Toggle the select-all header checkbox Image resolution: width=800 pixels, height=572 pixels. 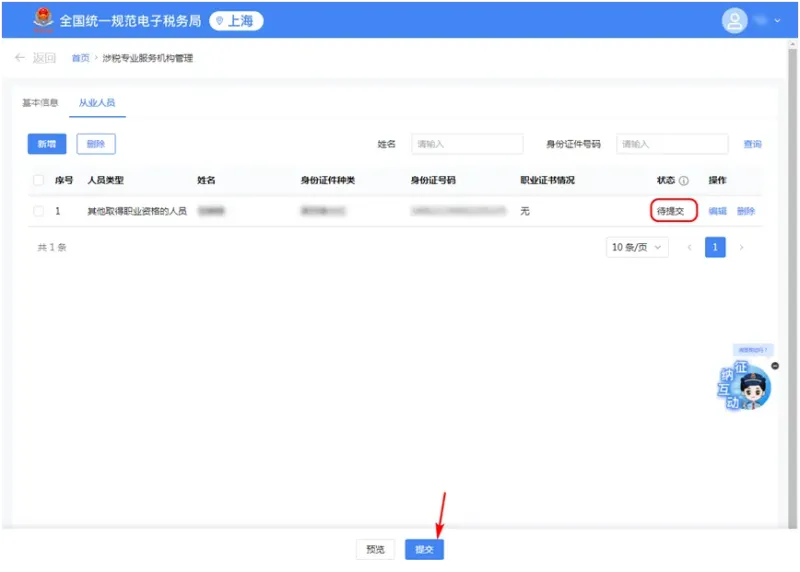(38, 180)
